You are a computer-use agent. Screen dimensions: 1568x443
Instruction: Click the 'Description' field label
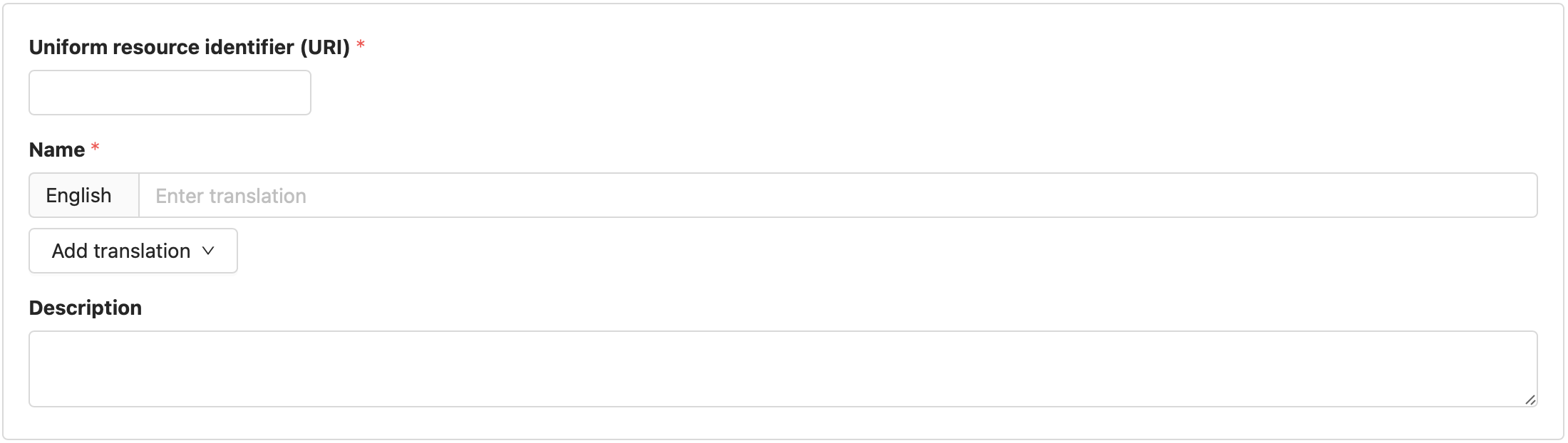[86, 308]
